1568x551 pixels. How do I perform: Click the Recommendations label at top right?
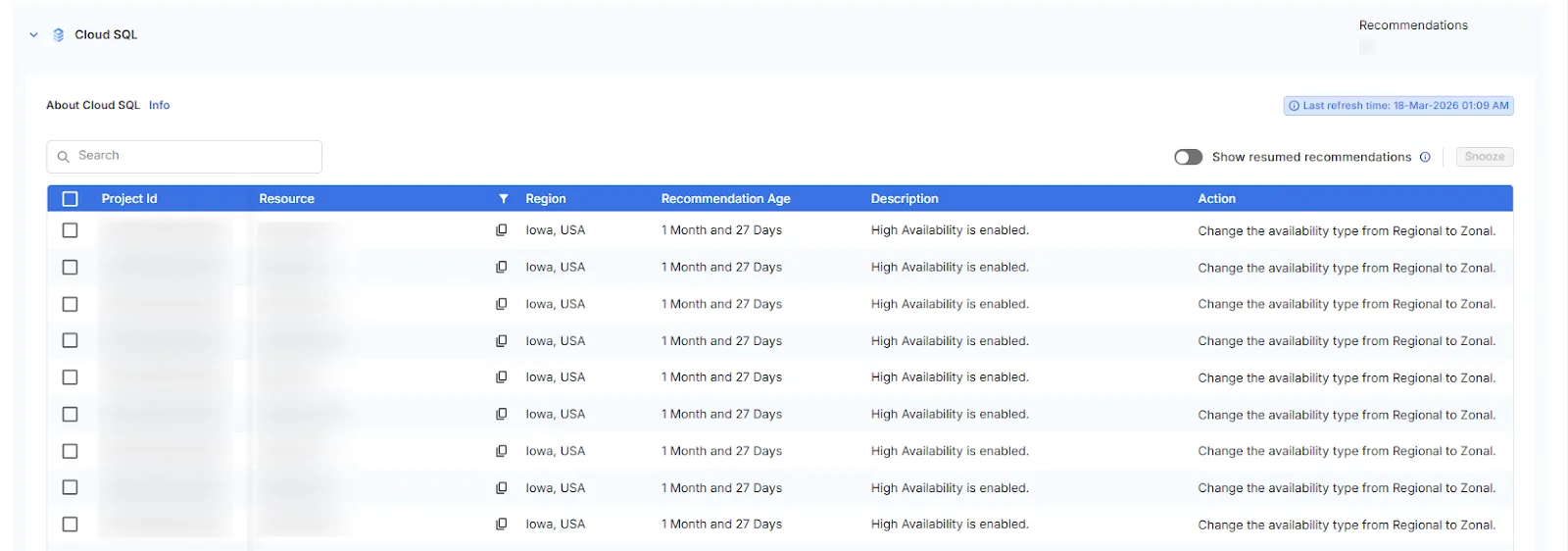(x=1413, y=25)
